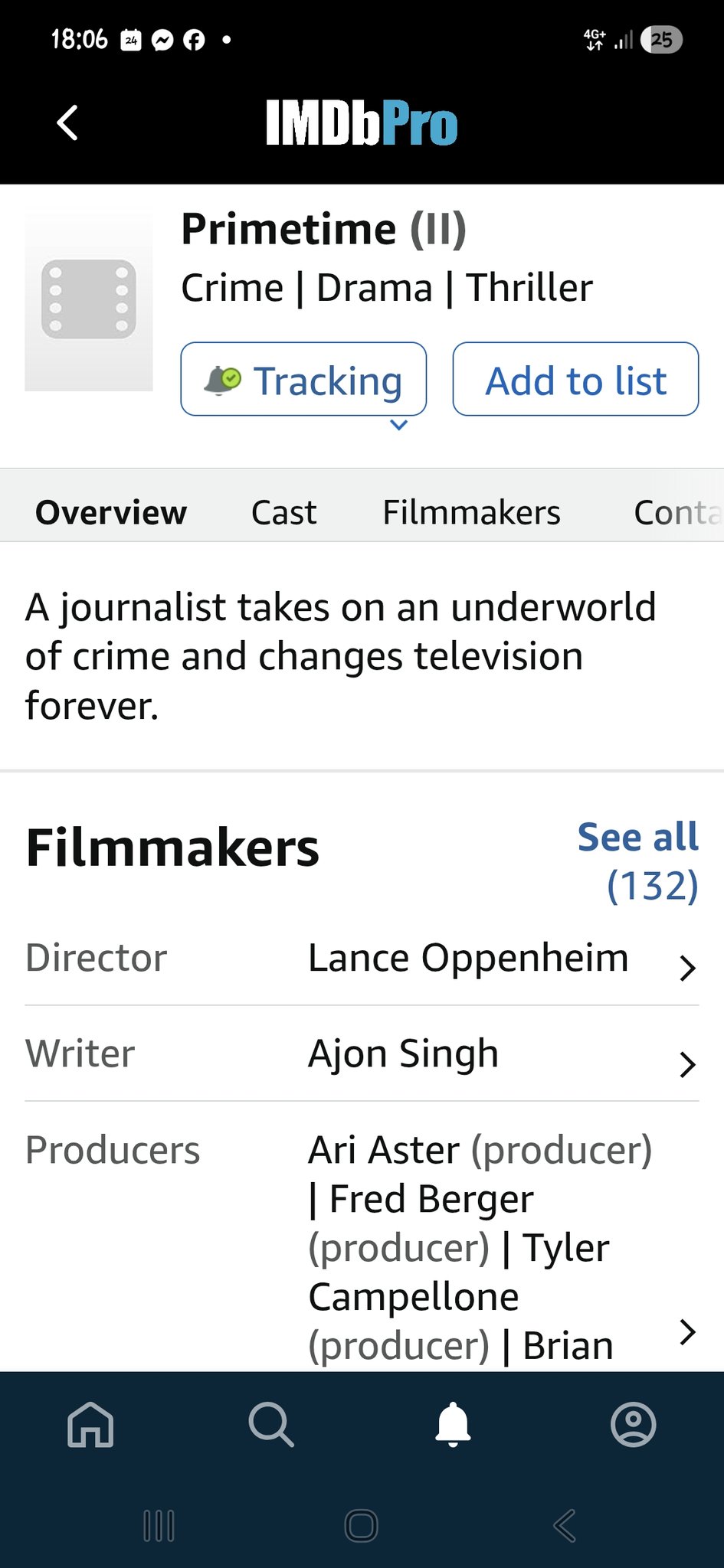Switch to the Cast tab

click(283, 512)
